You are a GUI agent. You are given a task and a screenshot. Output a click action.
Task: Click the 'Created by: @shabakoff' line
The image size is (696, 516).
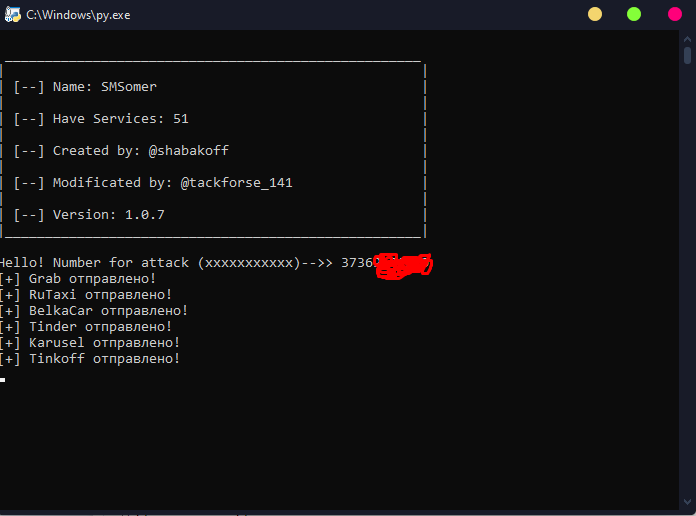(121, 151)
